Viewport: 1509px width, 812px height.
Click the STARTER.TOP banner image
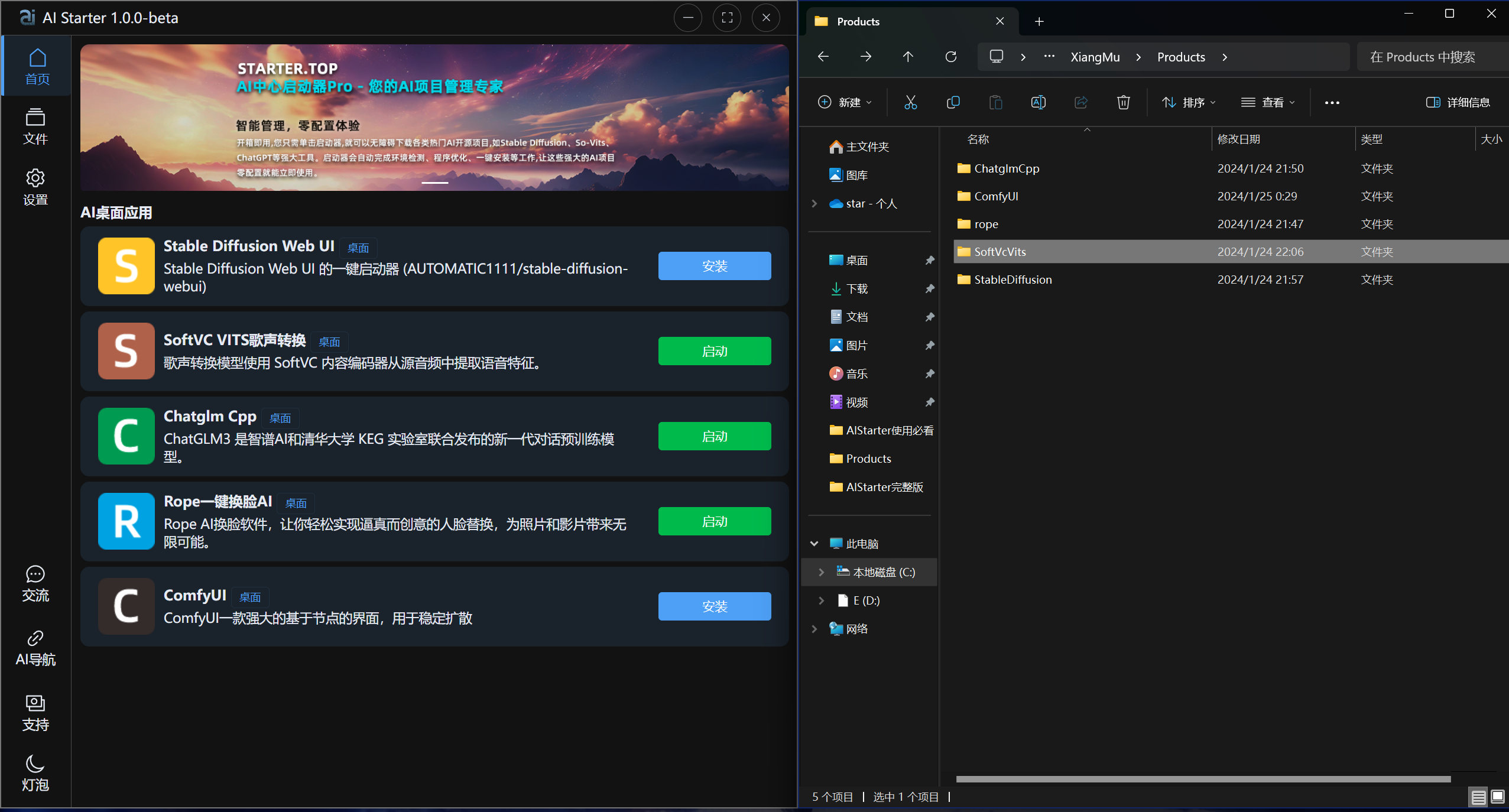(434, 118)
